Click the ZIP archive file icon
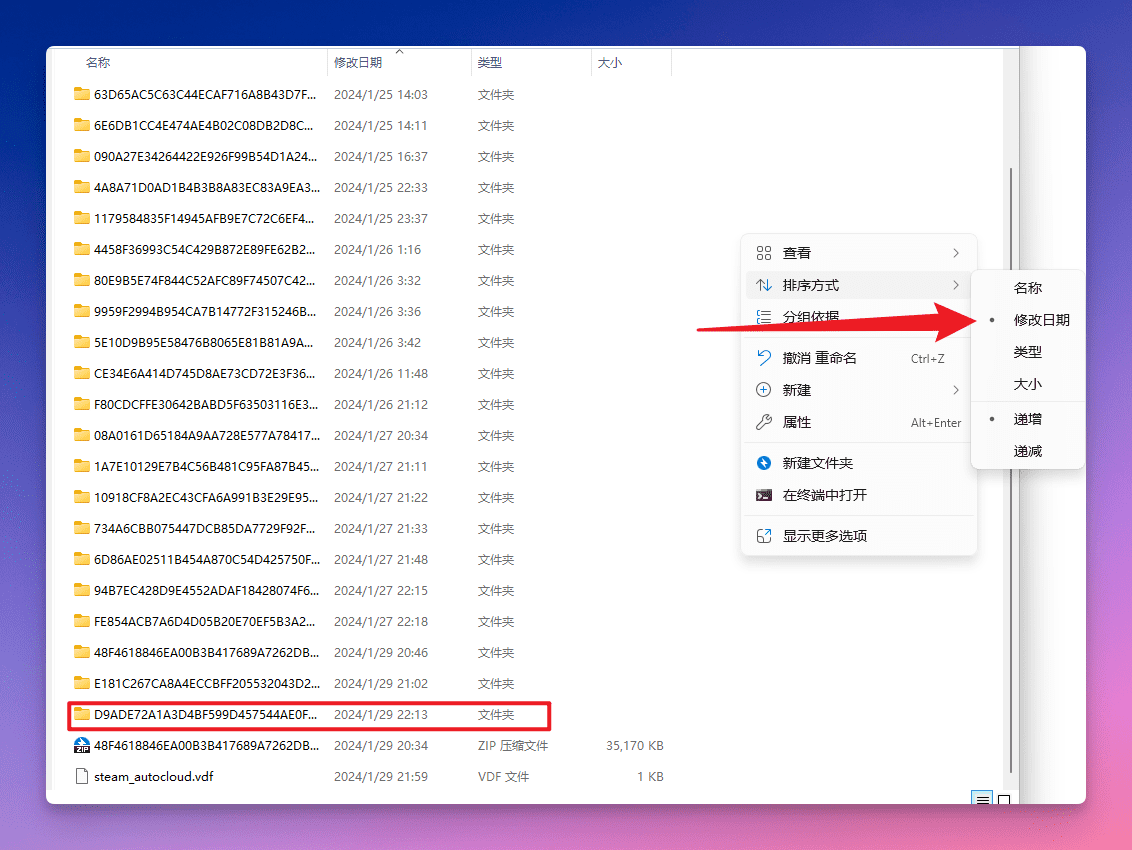1132x850 pixels. point(82,745)
